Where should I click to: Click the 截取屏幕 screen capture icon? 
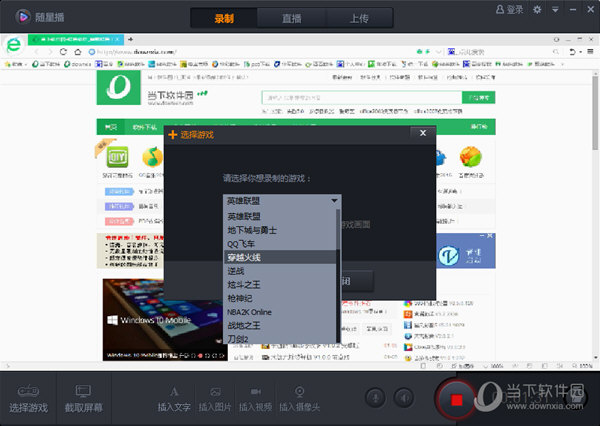point(83,391)
